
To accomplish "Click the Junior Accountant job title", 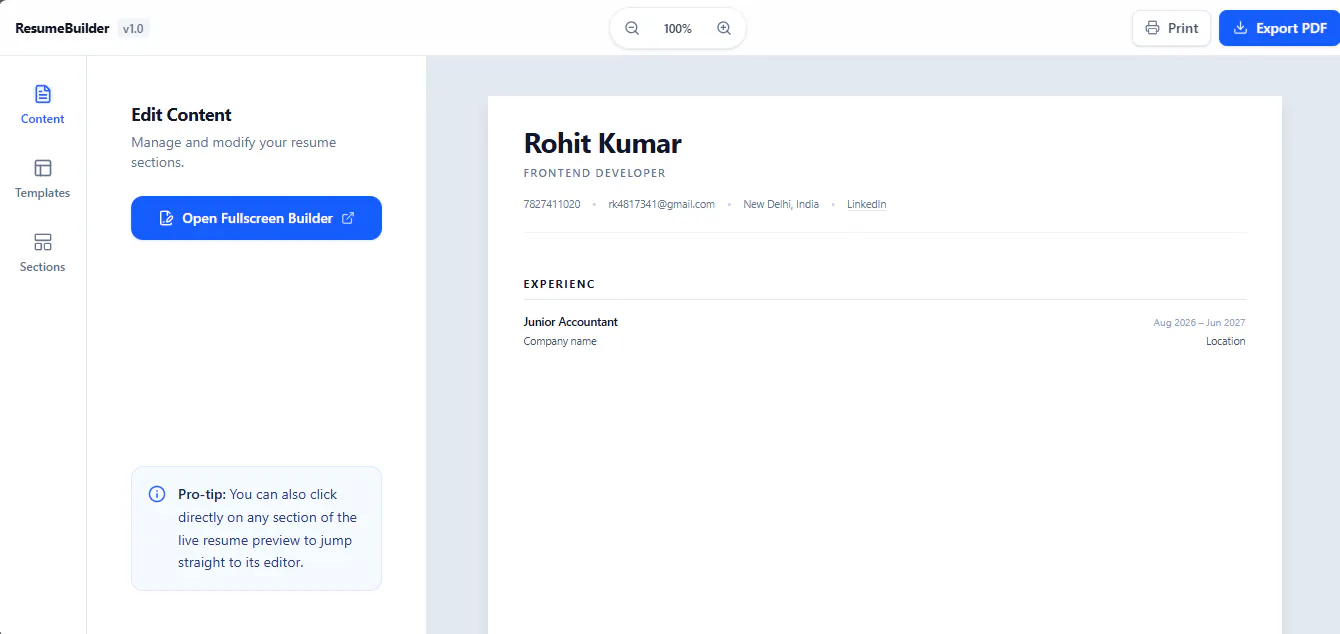I will (571, 322).
